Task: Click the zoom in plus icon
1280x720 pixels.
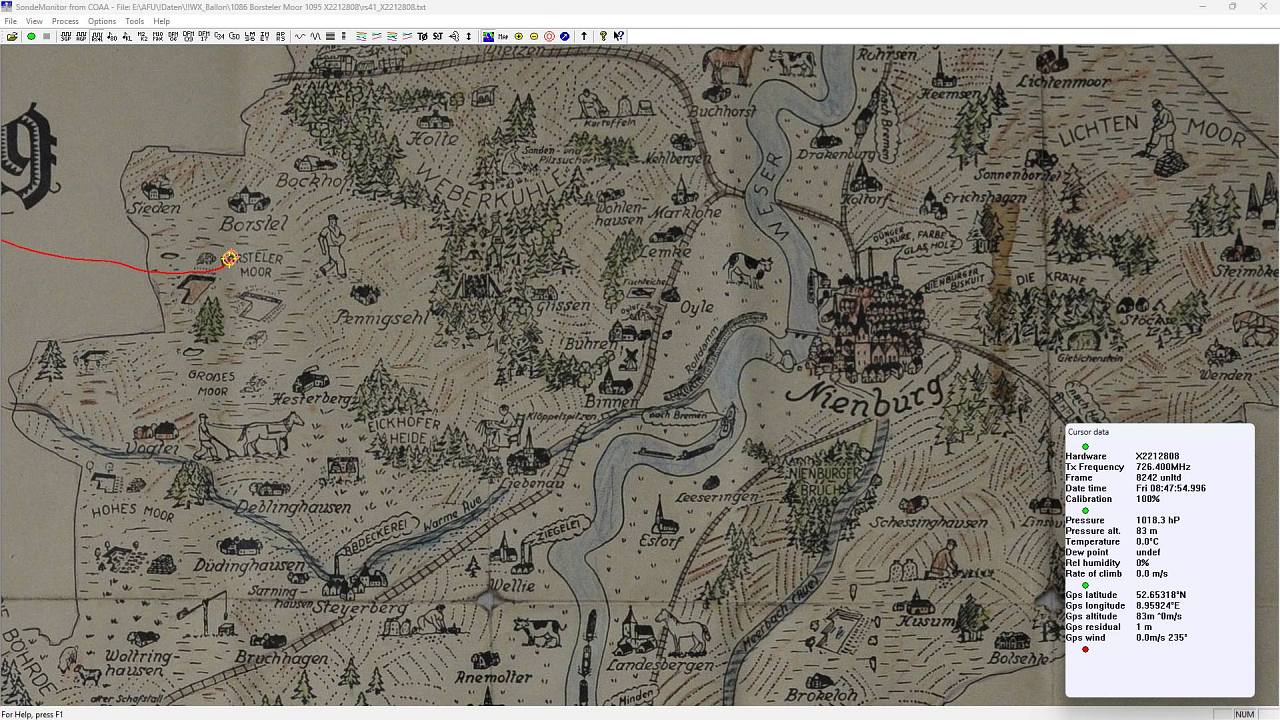Action: [518, 36]
